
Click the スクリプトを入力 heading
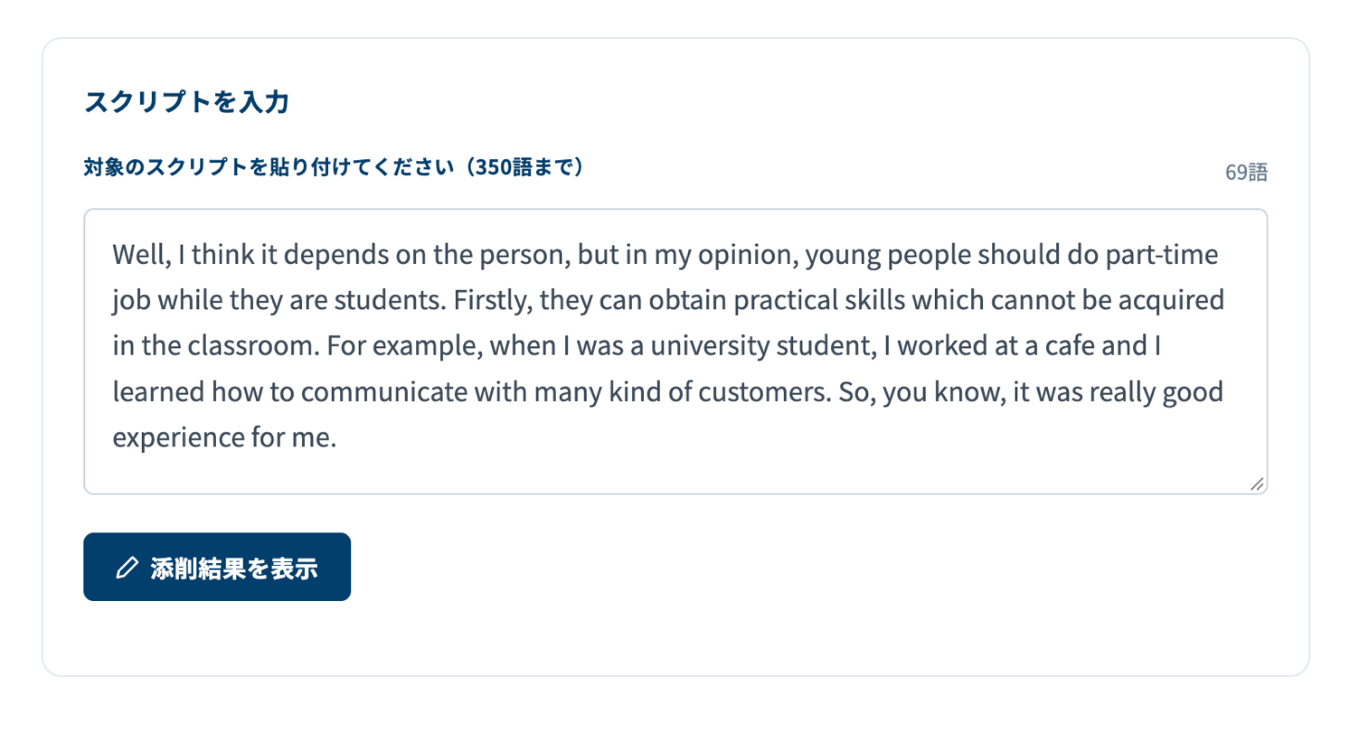[x=187, y=101]
